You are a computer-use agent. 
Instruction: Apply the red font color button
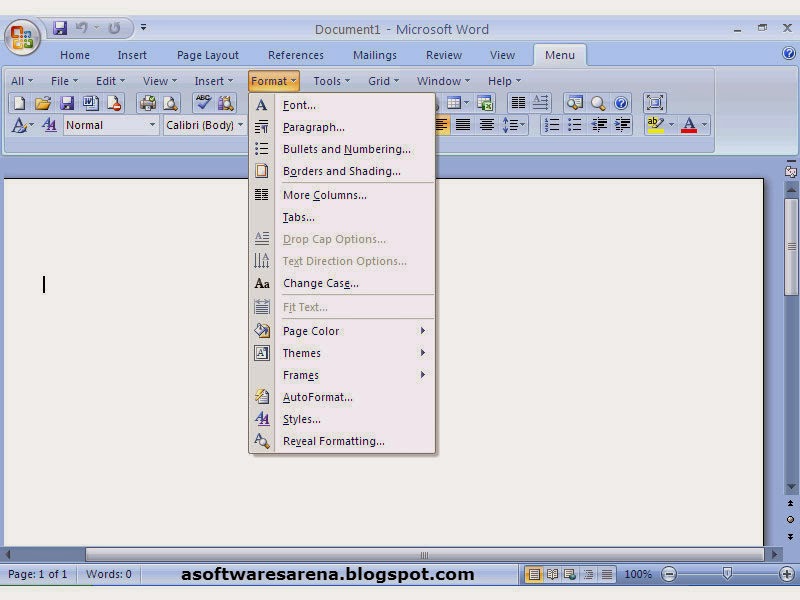coord(689,124)
